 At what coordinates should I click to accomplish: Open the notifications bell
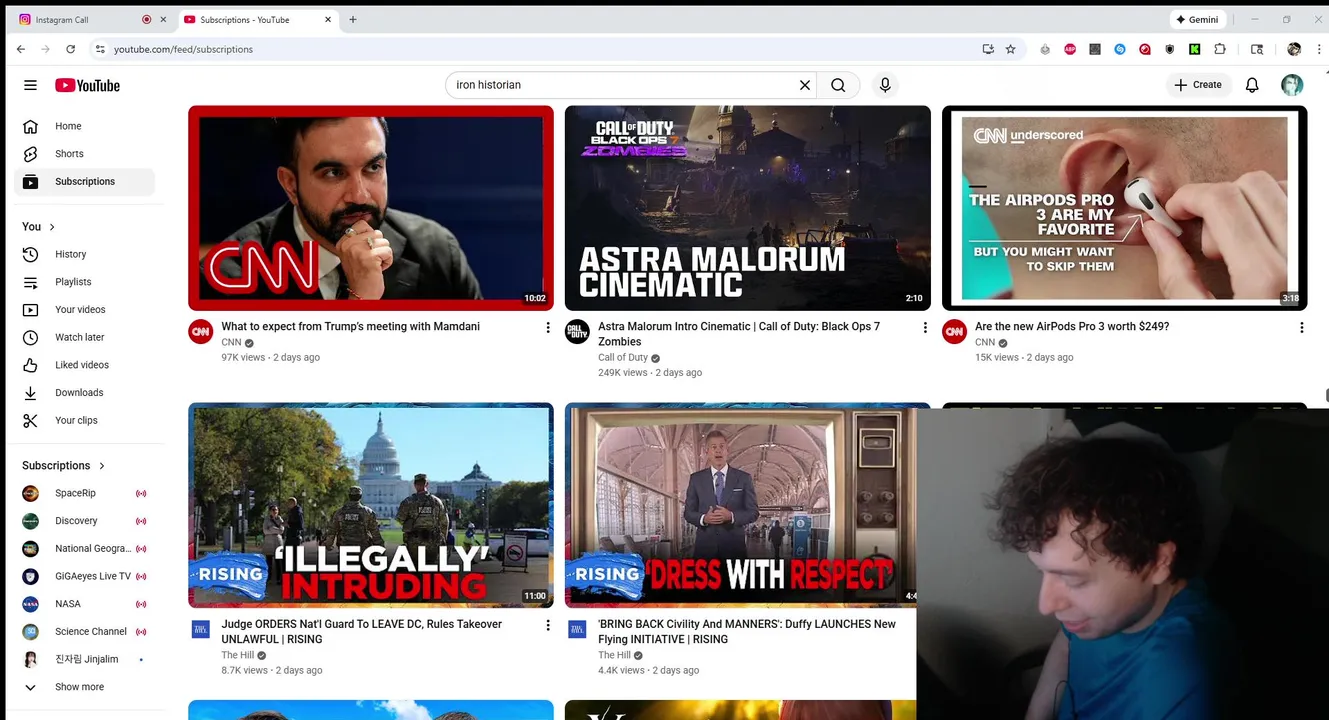1252,86
